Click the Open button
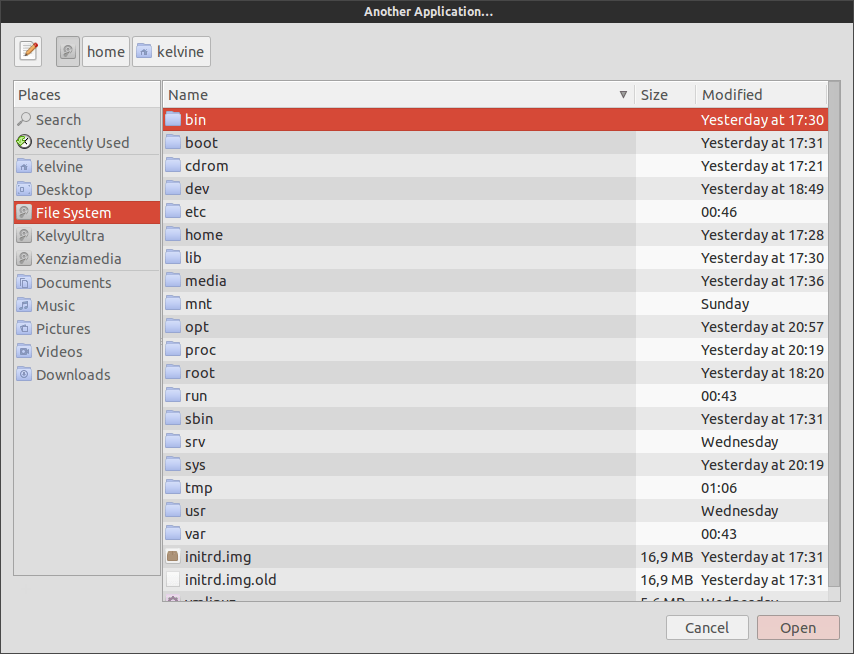Viewport: 854px width, 654px height. (x=798, y=628)
